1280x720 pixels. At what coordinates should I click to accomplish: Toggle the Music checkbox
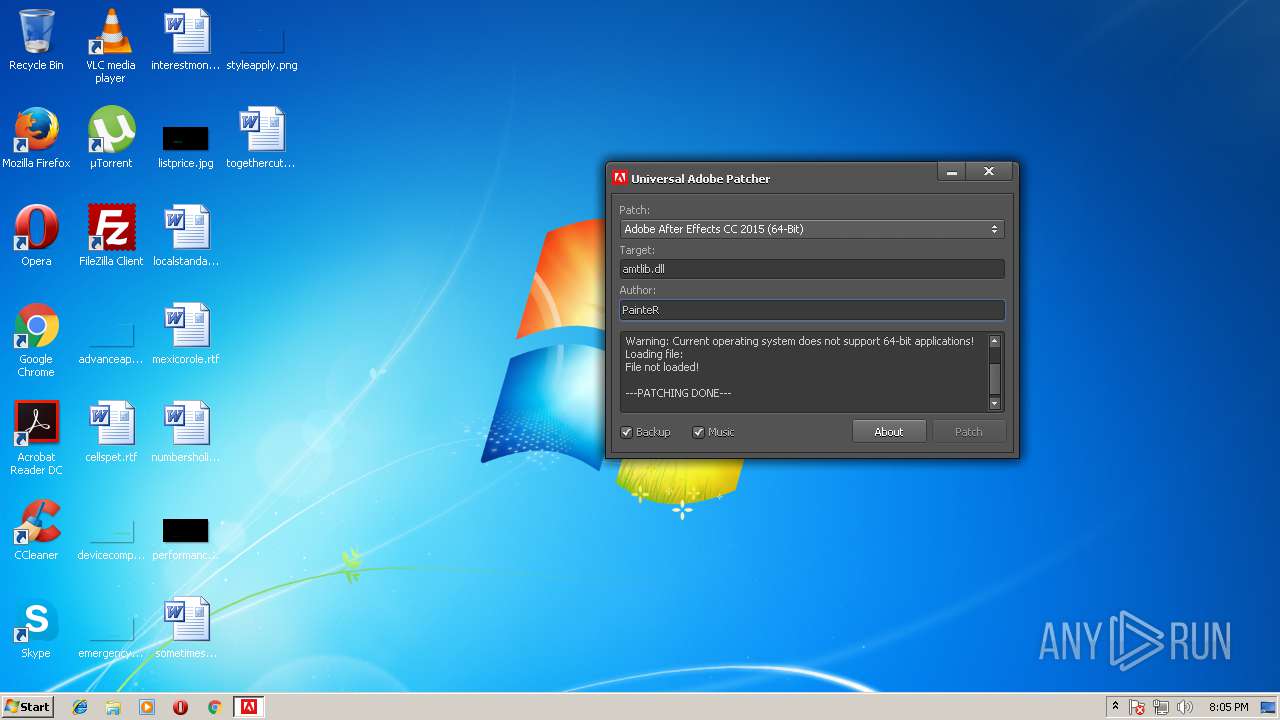[x=699, y=432]
